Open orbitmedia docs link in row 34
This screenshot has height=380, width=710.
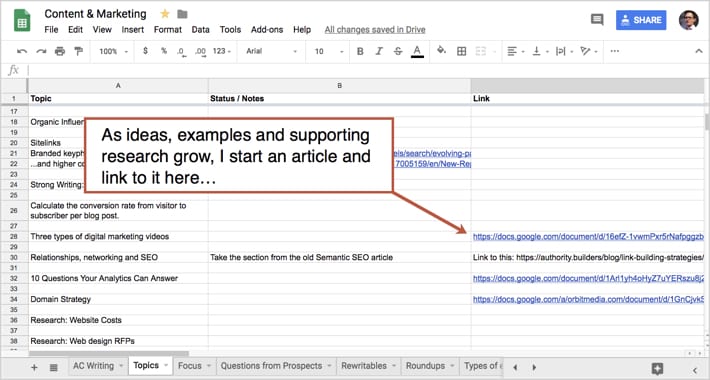pos(588,299)
